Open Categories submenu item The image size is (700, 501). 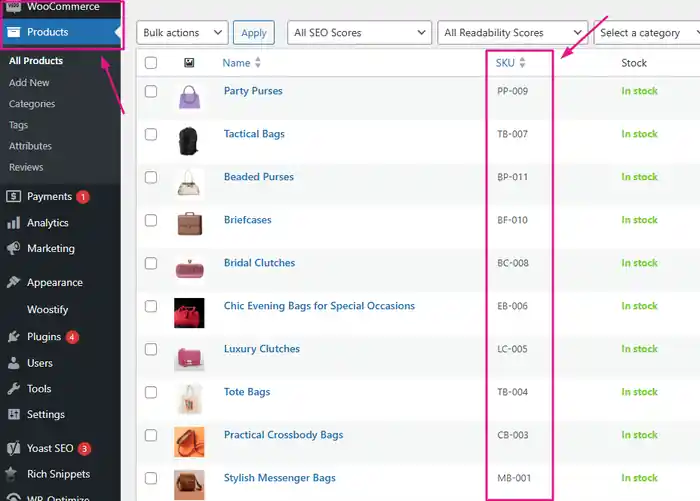click(x=32, y=104)
